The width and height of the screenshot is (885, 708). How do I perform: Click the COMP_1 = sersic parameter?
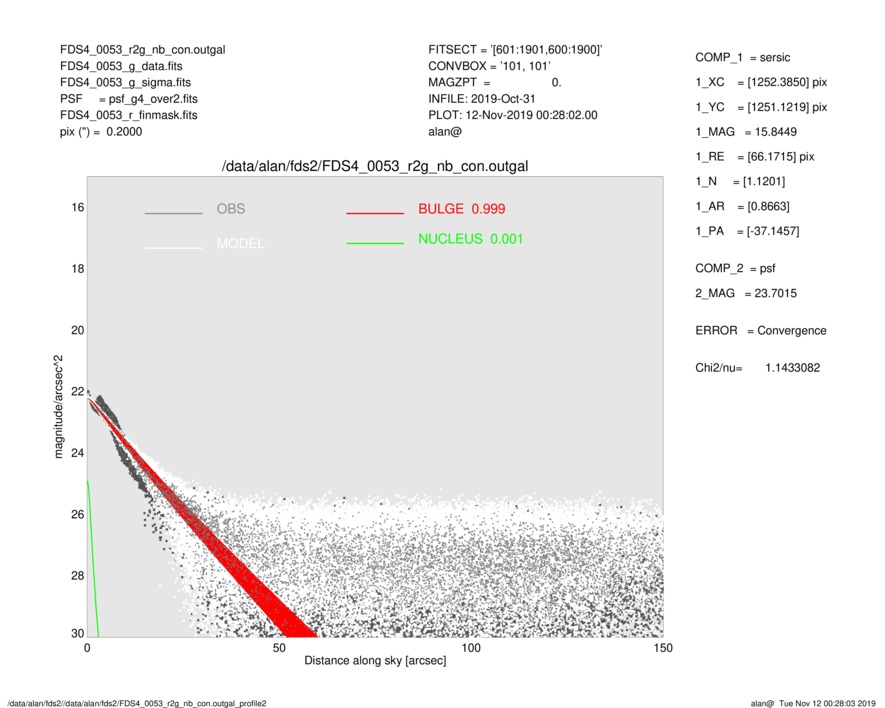point(743,58)
